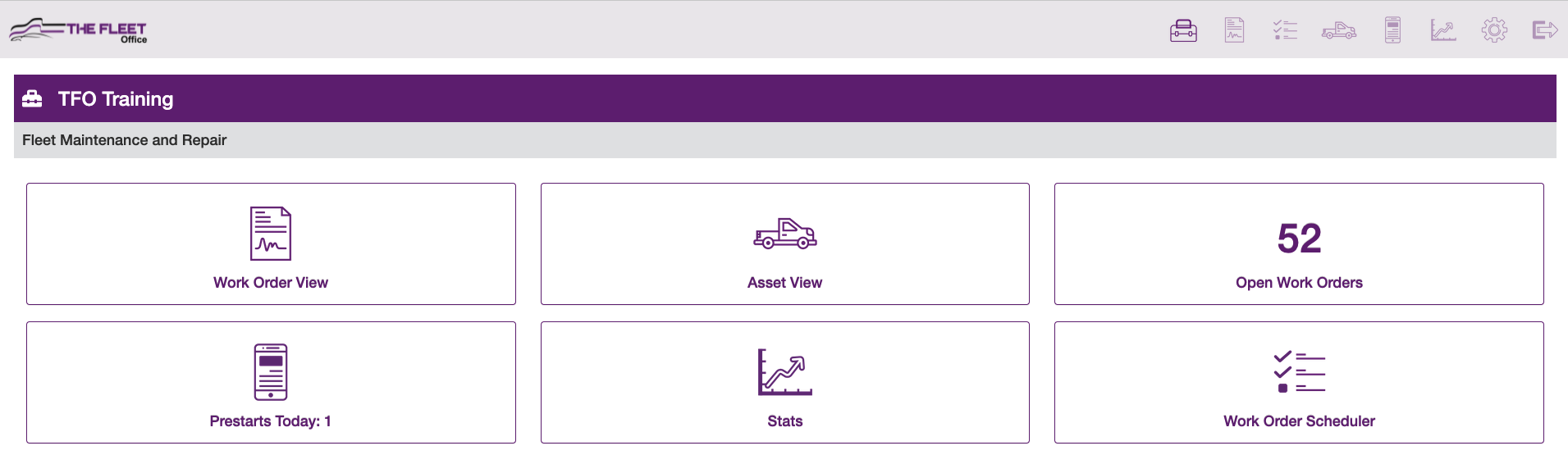The width and height of the screenshot is (1568, 473).
Task: Open the Prestarts Today tile
Action: point(271,382)
